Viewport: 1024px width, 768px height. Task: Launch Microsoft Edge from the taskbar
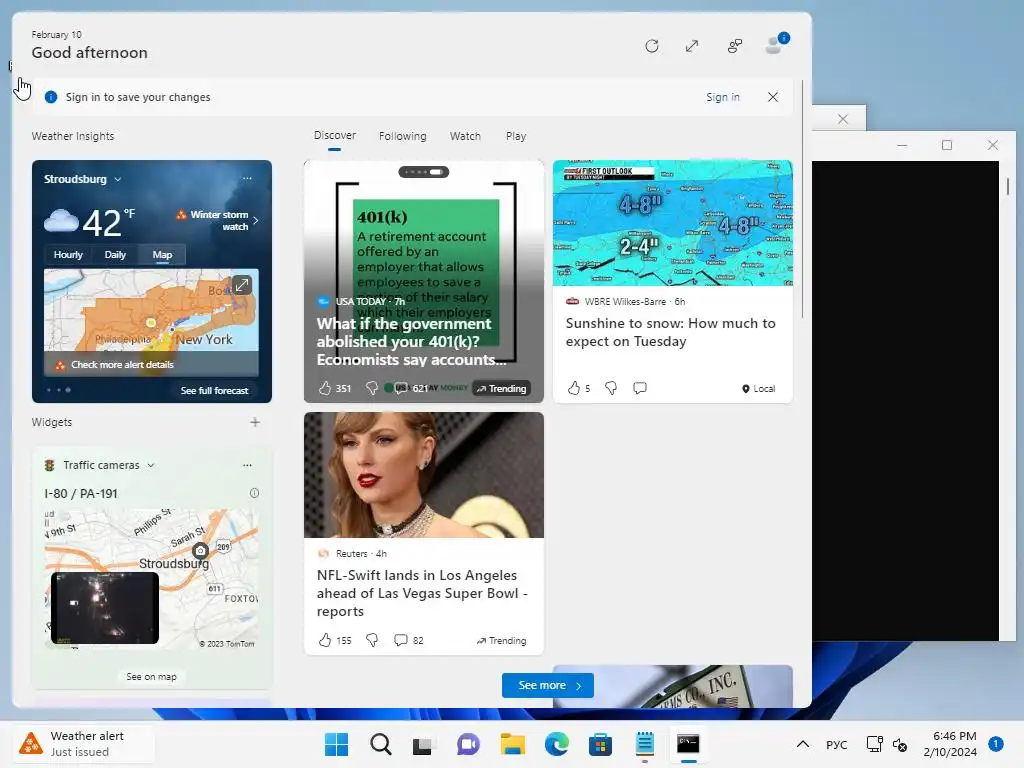click(x=556, y=744)
